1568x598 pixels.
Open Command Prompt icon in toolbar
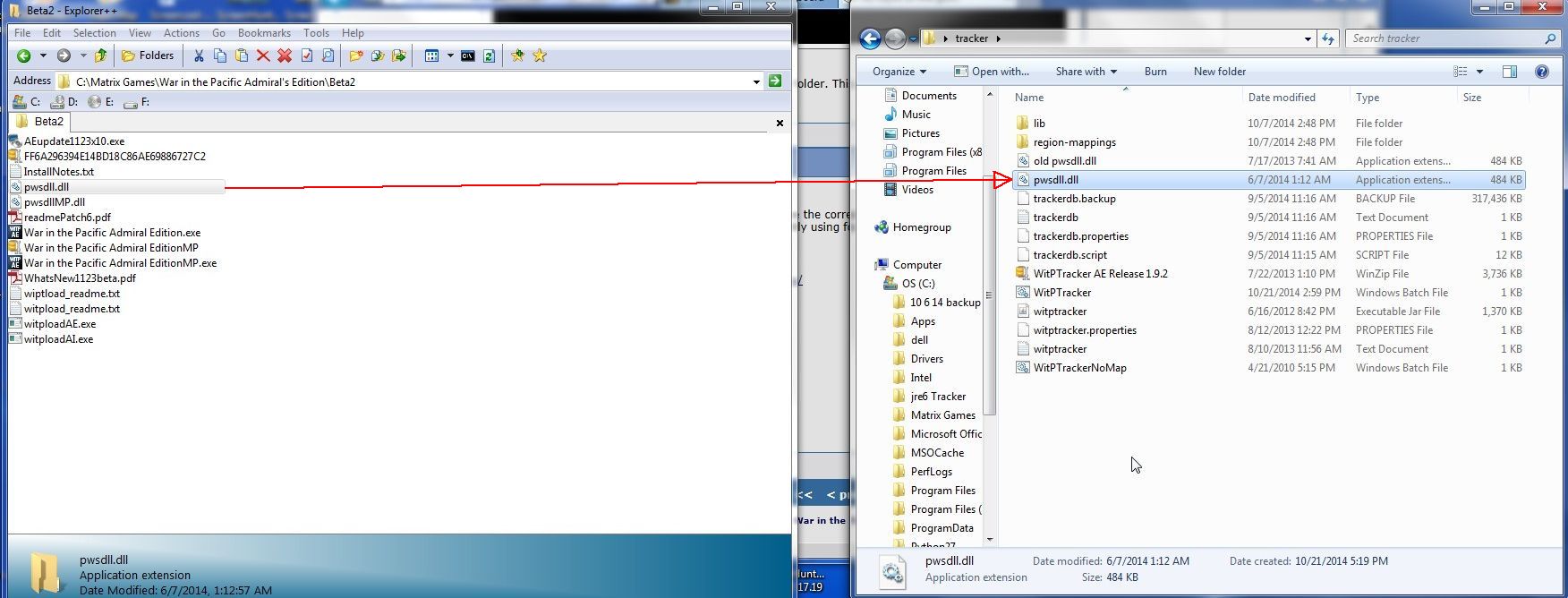[x=467, y=56]
